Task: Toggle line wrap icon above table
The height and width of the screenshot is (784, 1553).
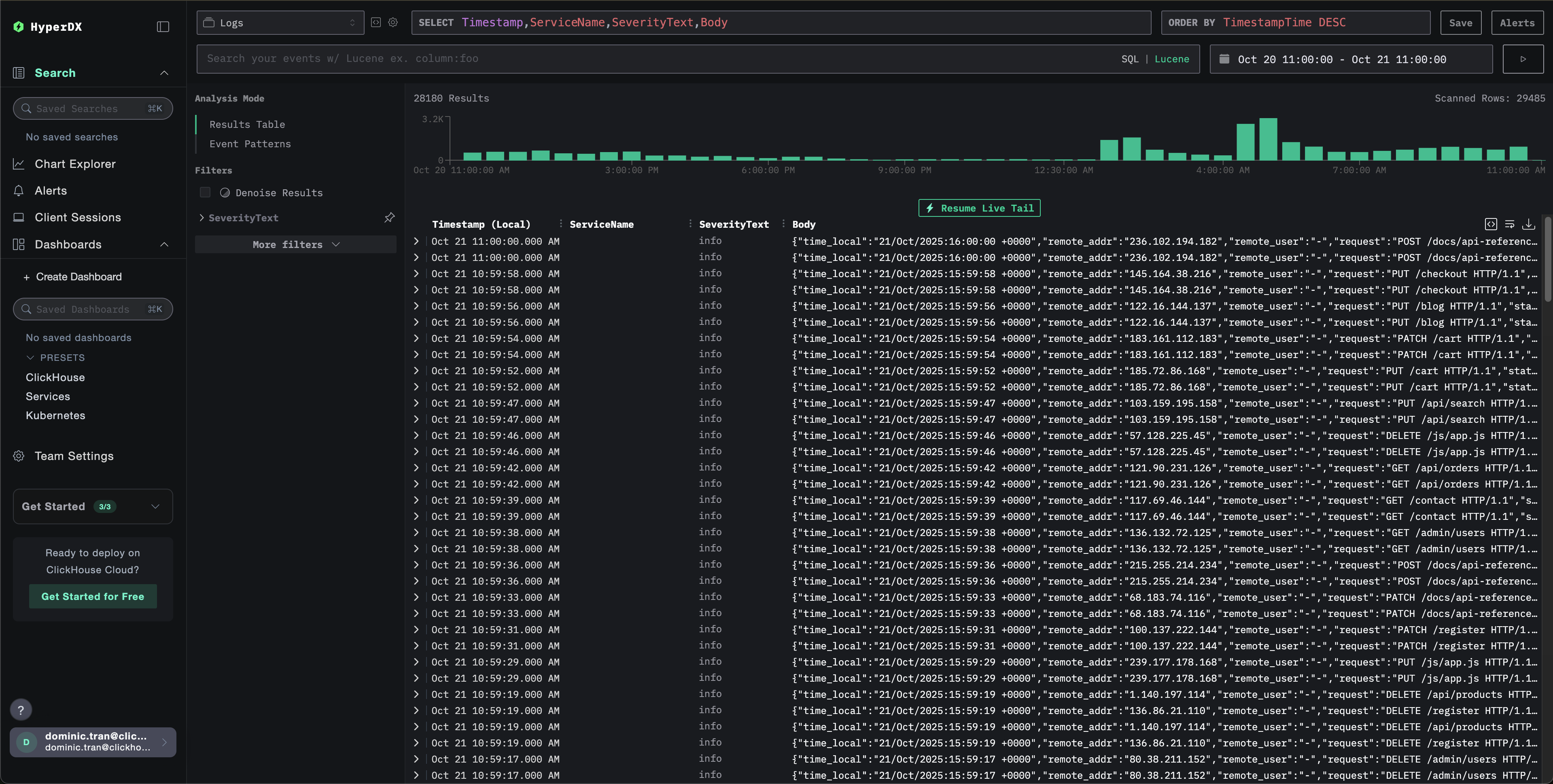Action: [x=1510, y=224]
